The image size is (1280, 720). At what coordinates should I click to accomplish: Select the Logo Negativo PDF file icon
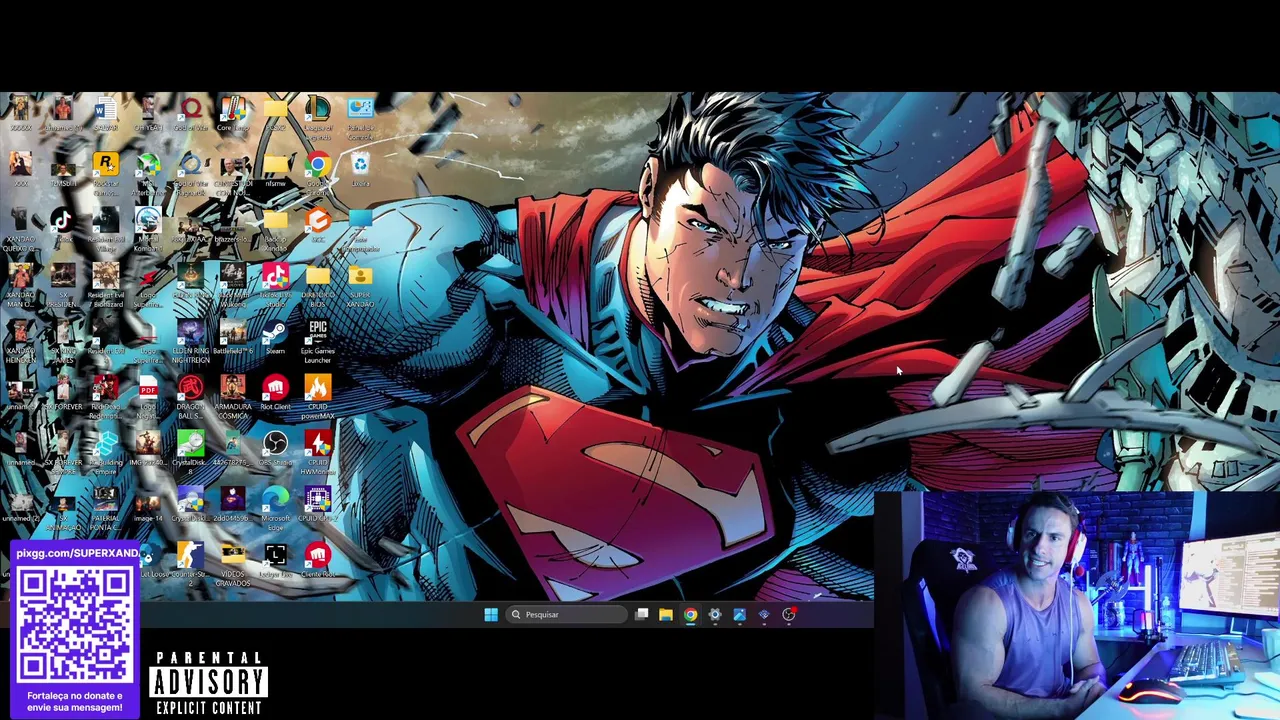[x=148, y=396]
